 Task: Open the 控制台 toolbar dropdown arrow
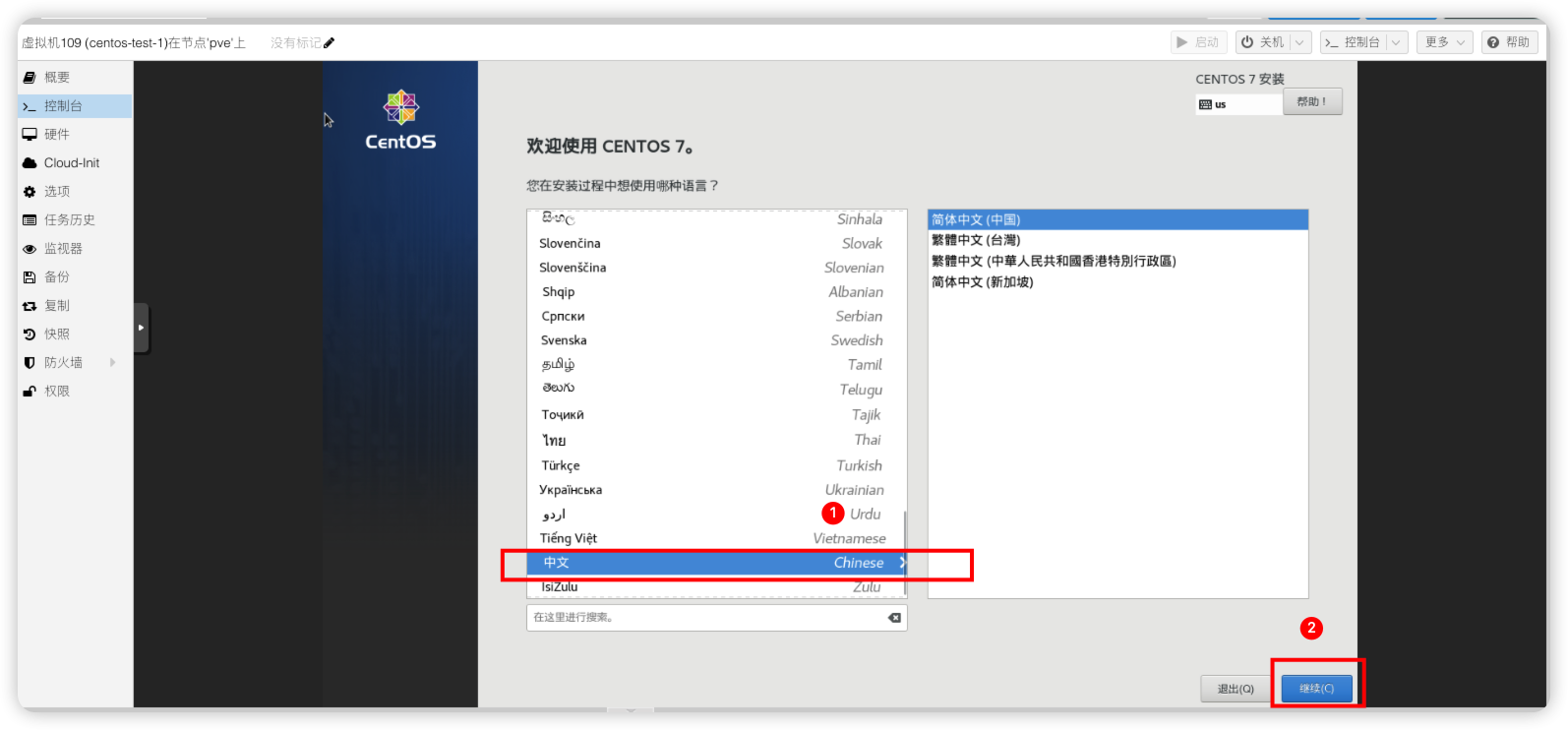pos(1396,42)
